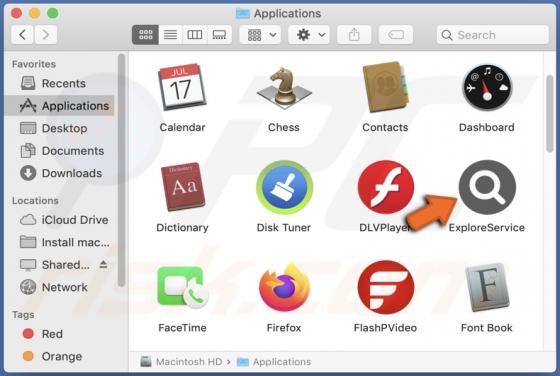Select the Red tag in sidebar
560x376 pixels.
point(59,334)
